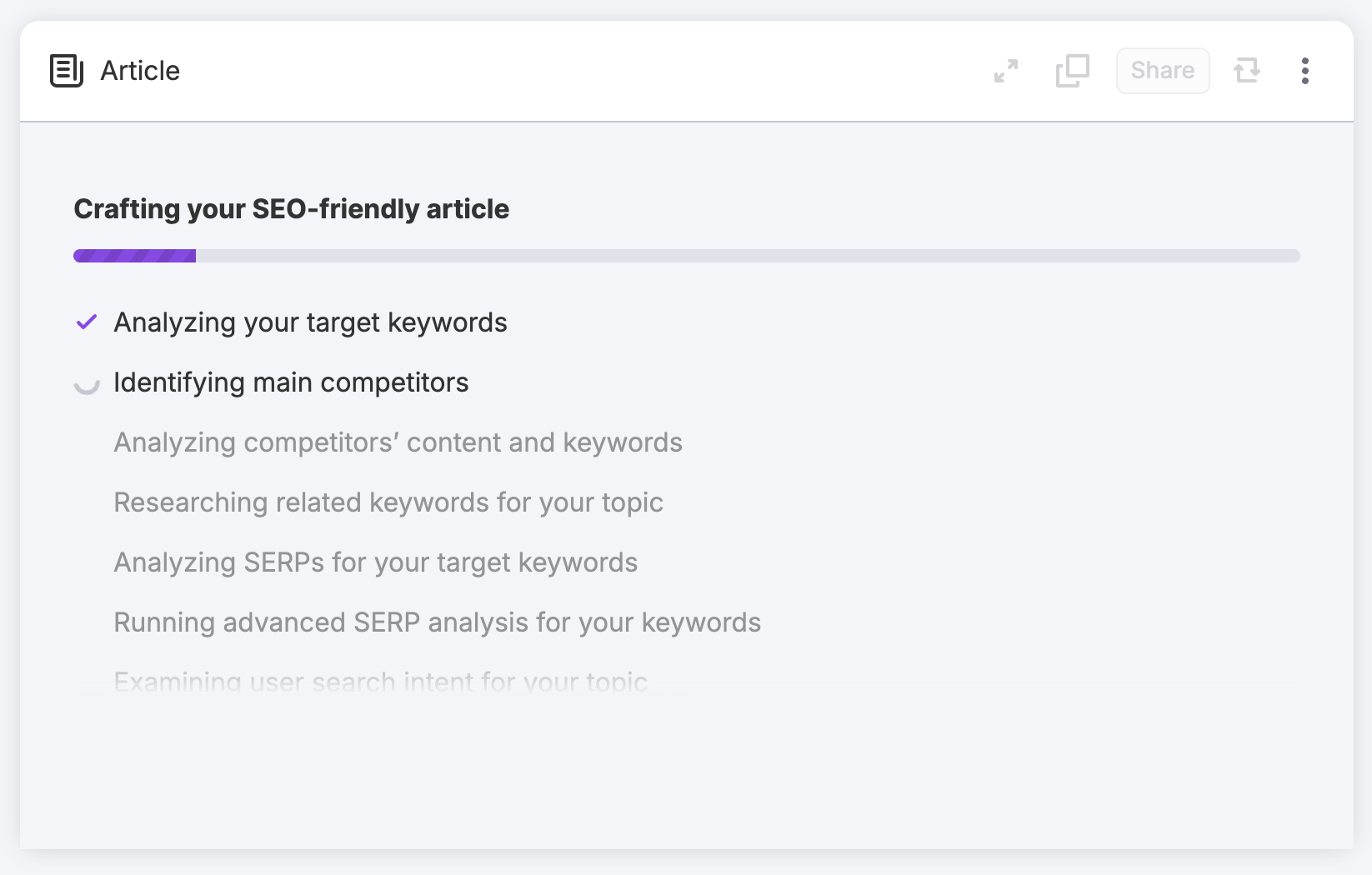This screenshot has width=1372, height=875.
Task: Click the unfilled portion of the progress bar
Action: (x=750, y=255)
